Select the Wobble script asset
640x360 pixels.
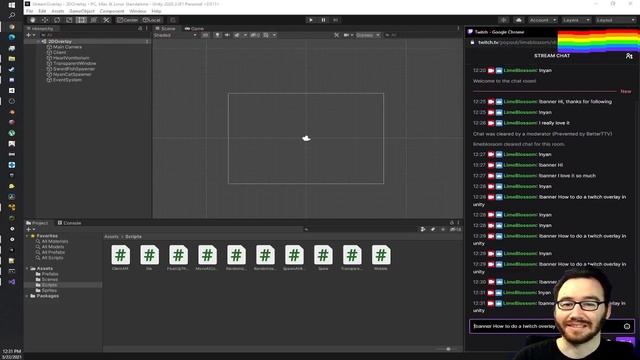(381, 258)
